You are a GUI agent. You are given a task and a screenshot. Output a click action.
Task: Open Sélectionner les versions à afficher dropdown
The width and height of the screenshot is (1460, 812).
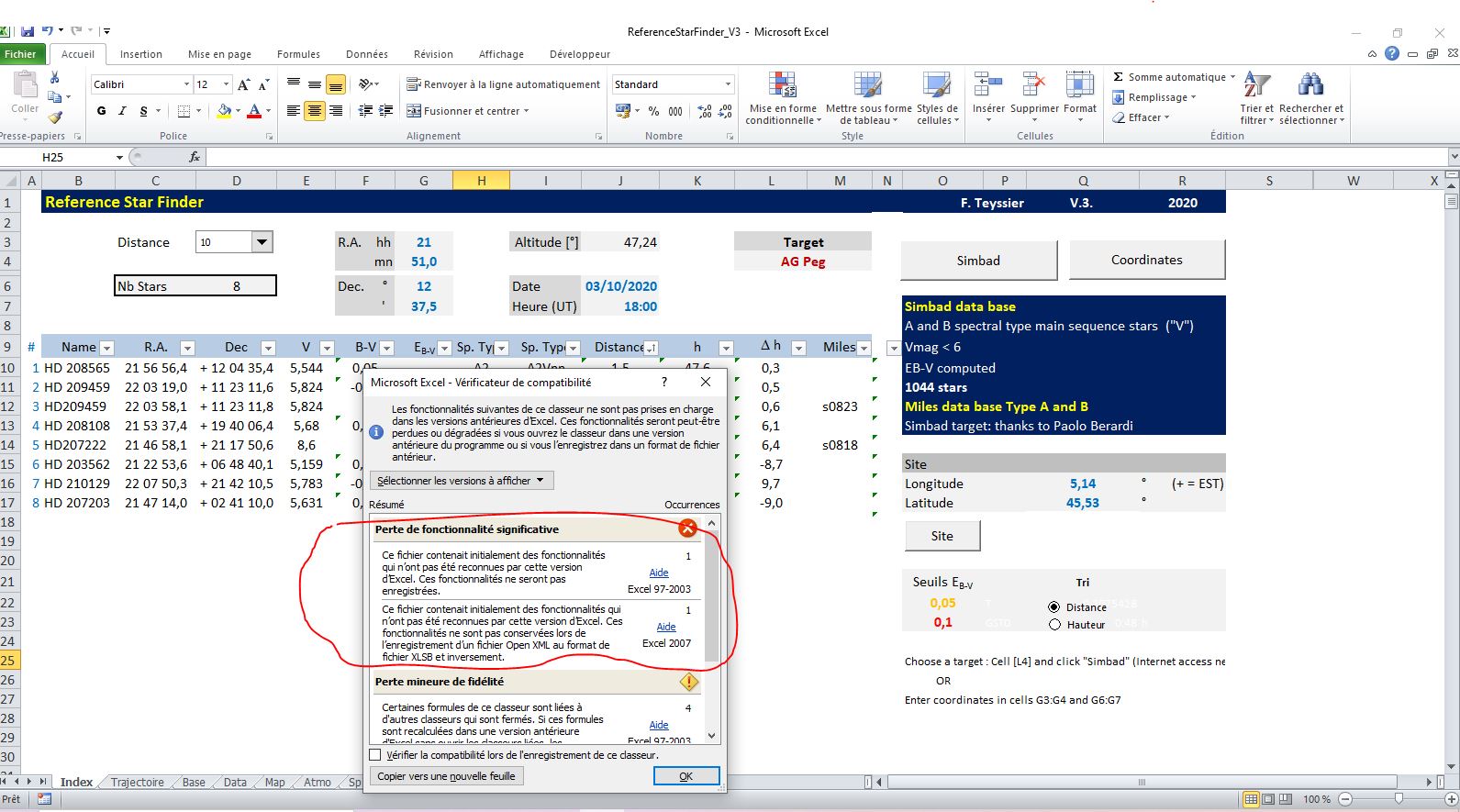coord(462,481)
